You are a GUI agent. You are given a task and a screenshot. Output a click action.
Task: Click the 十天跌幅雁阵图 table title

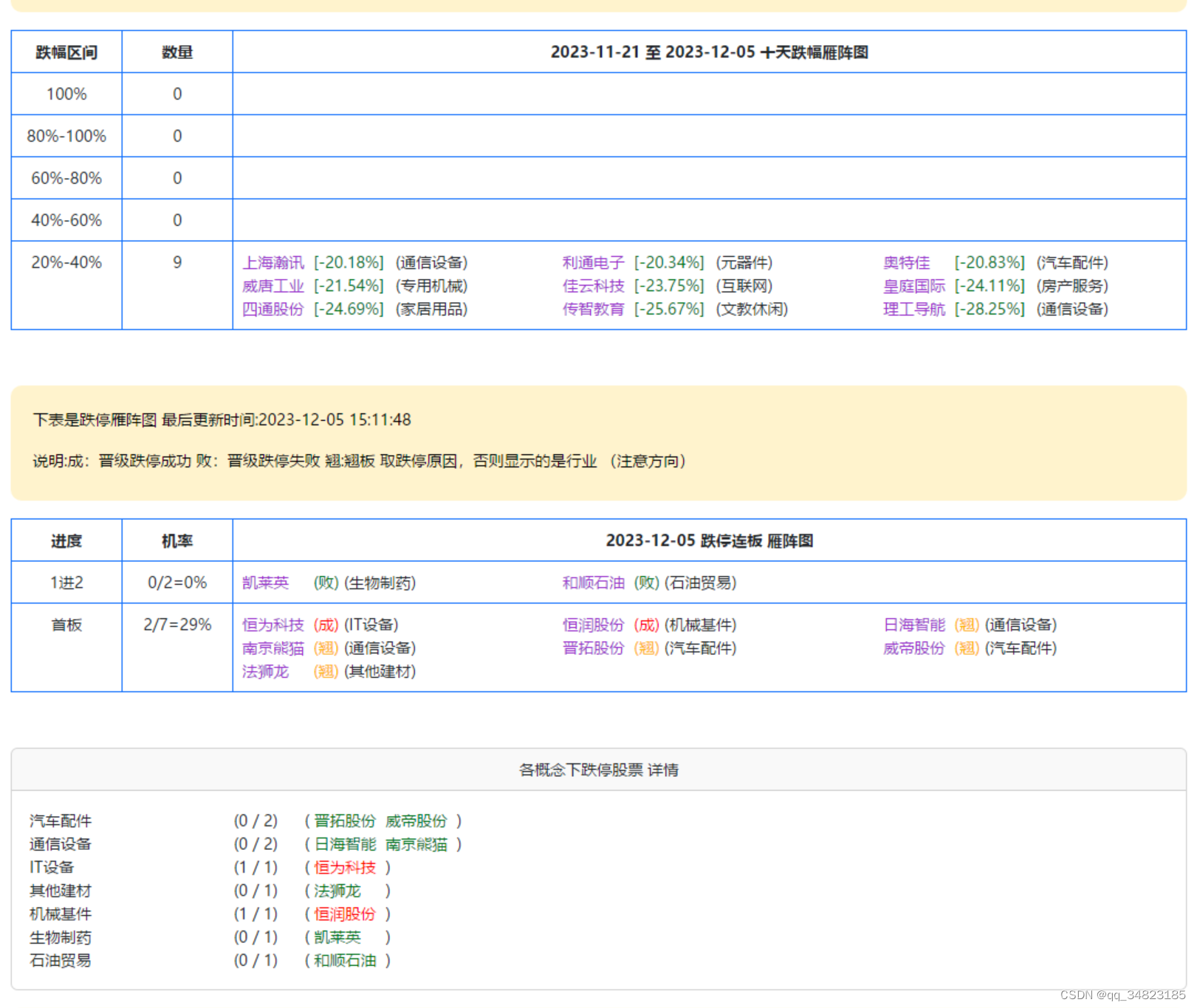tap(709, 52)
